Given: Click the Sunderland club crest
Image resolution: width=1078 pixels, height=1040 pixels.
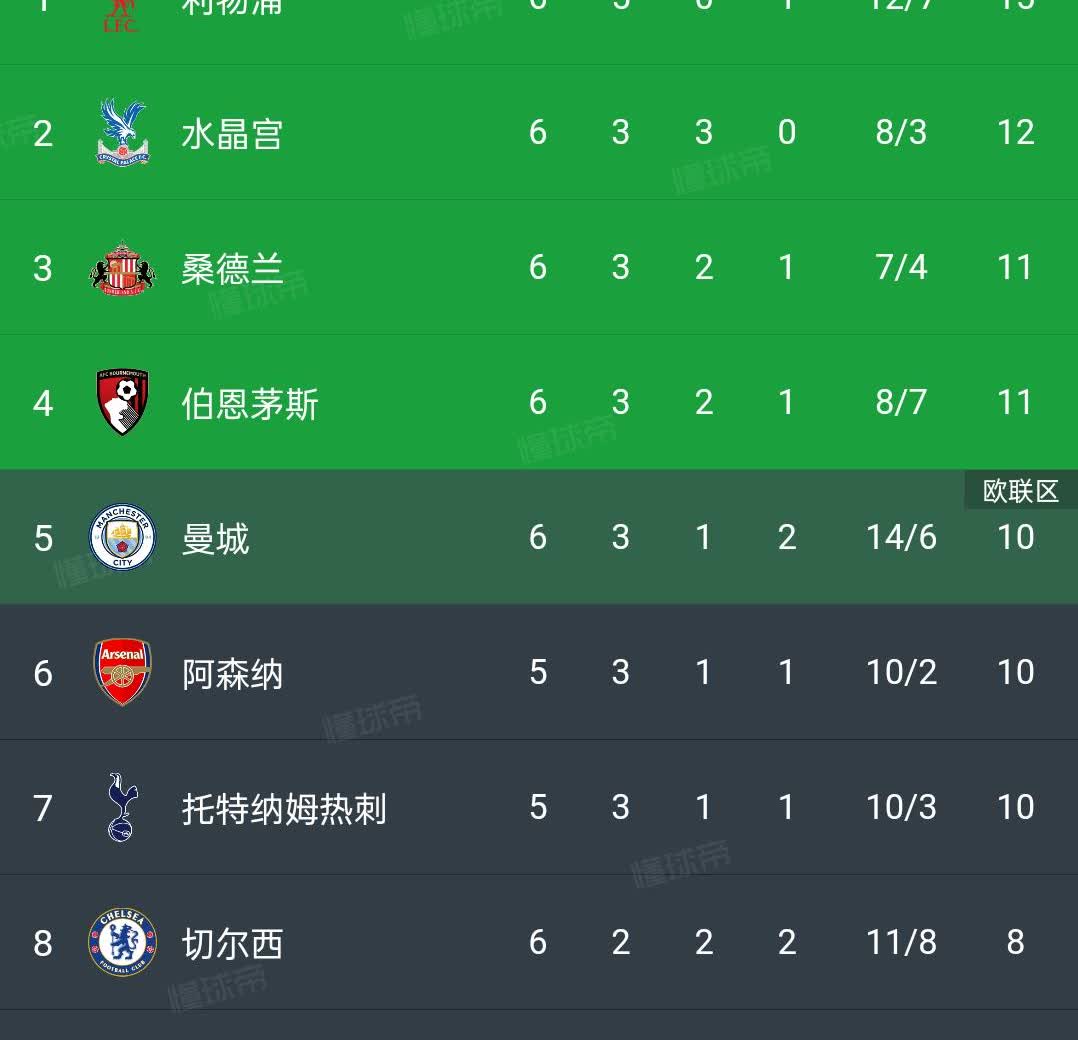Looking at the screenshot, I should [x=122, y=268].
